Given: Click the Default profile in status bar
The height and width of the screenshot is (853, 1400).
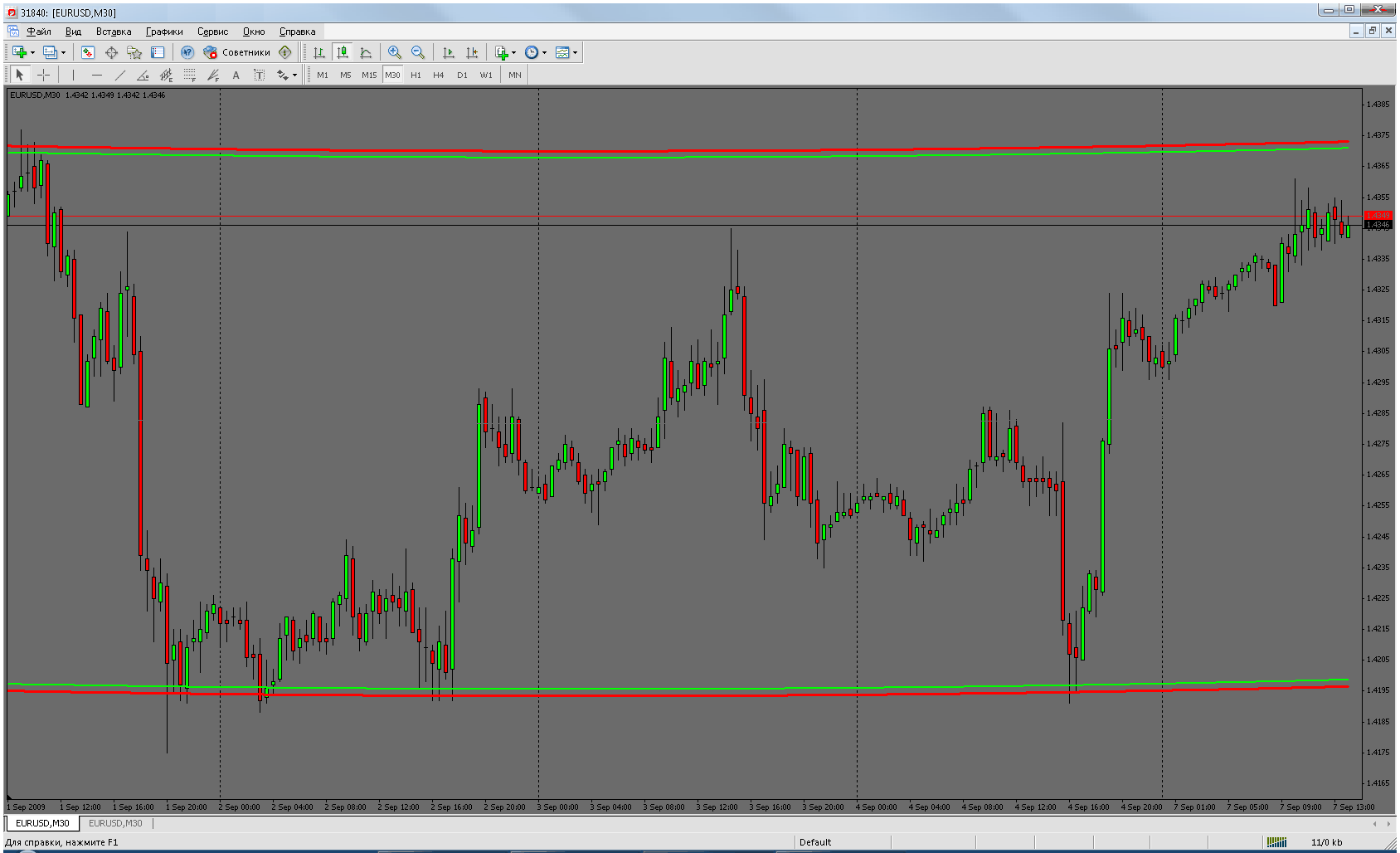Looking at the screenshot, I should tap(815, 842).
